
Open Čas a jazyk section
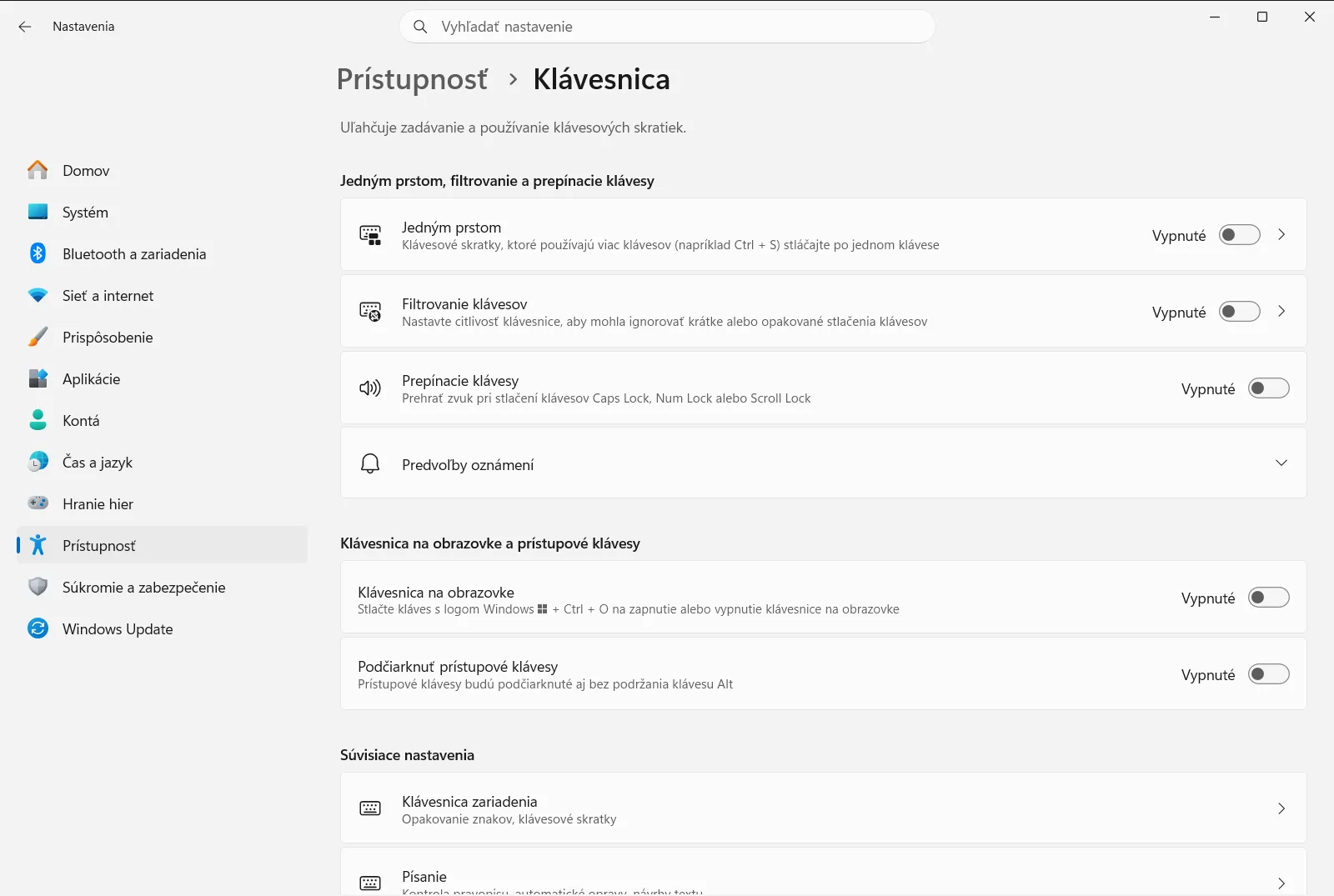point(163,462)
